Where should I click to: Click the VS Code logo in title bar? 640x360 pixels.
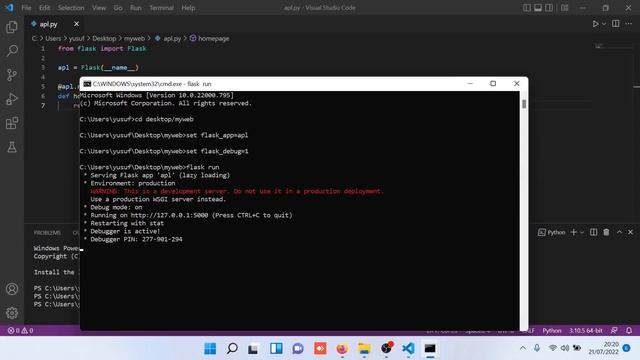[9, 7]
